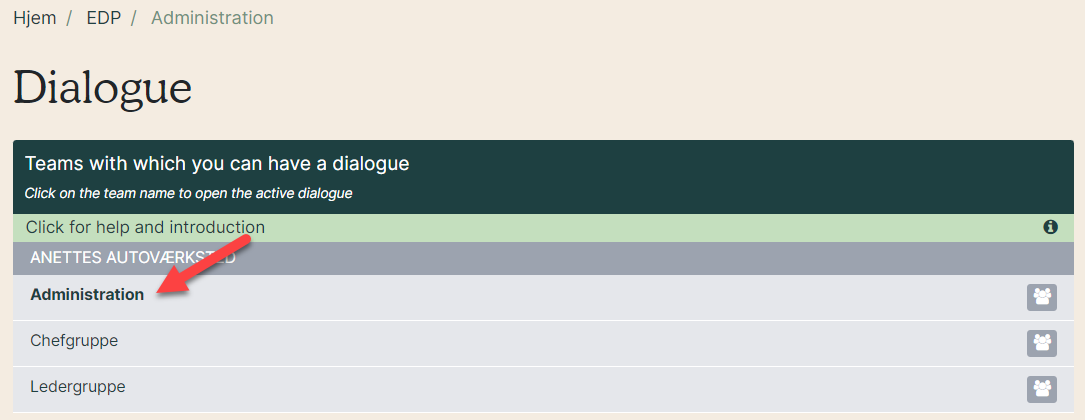Screen dimensions: 1085x420
Task: Click the slash separator after EDP
Action: tap(134, 18)
